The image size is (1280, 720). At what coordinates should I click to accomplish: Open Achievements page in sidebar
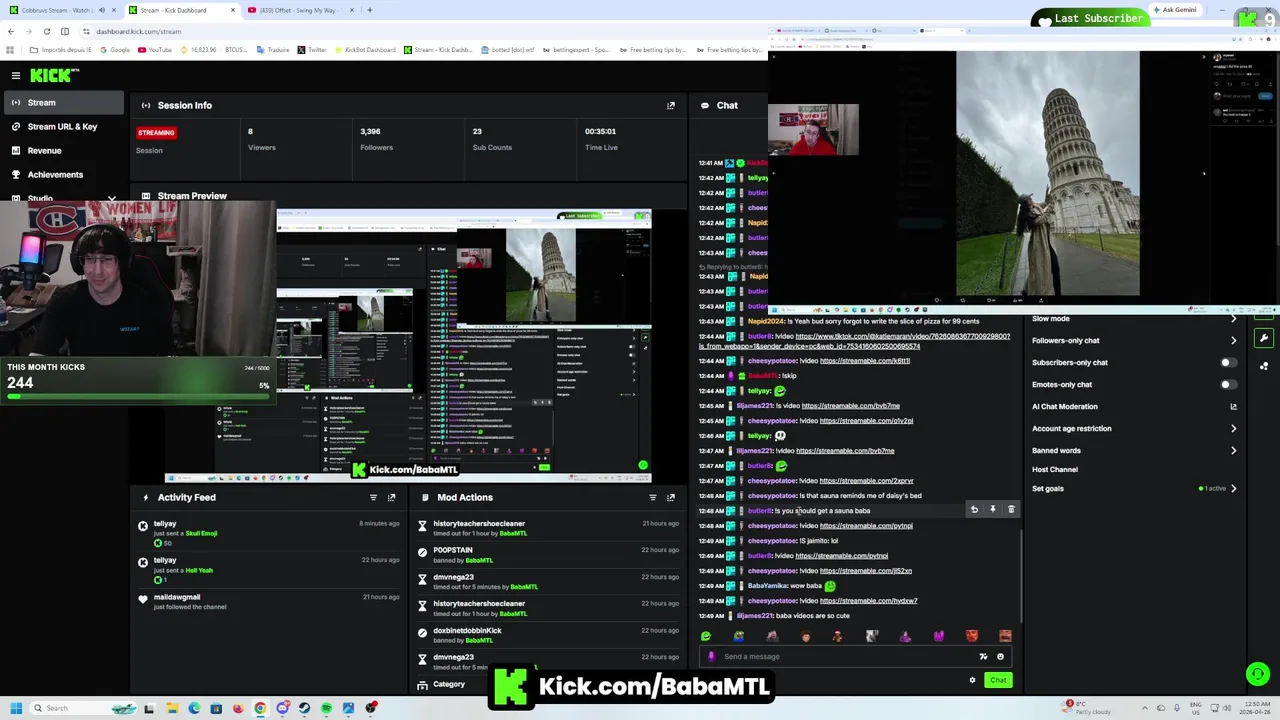point(62,174)
